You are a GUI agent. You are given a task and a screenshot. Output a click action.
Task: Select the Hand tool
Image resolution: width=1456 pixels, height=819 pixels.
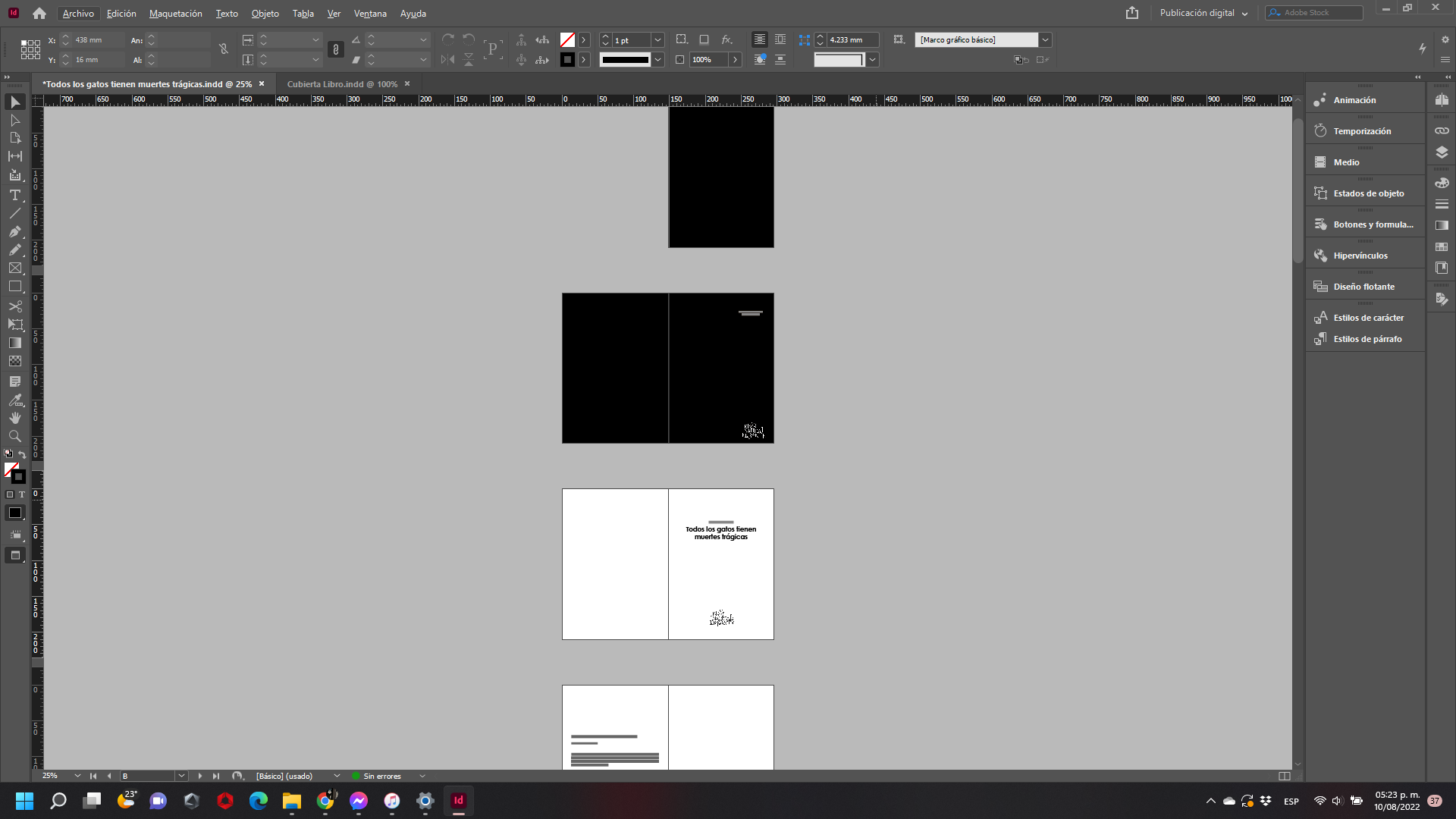pos(14,418)
